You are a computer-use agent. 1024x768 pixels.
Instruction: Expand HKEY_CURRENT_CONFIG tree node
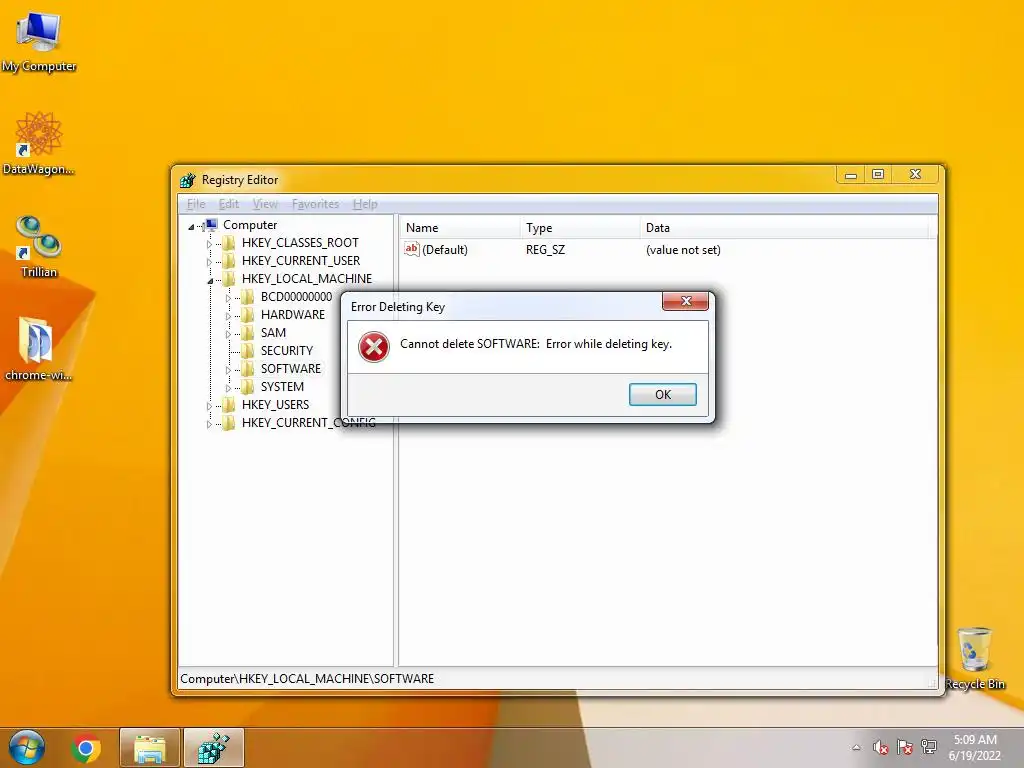209,424
